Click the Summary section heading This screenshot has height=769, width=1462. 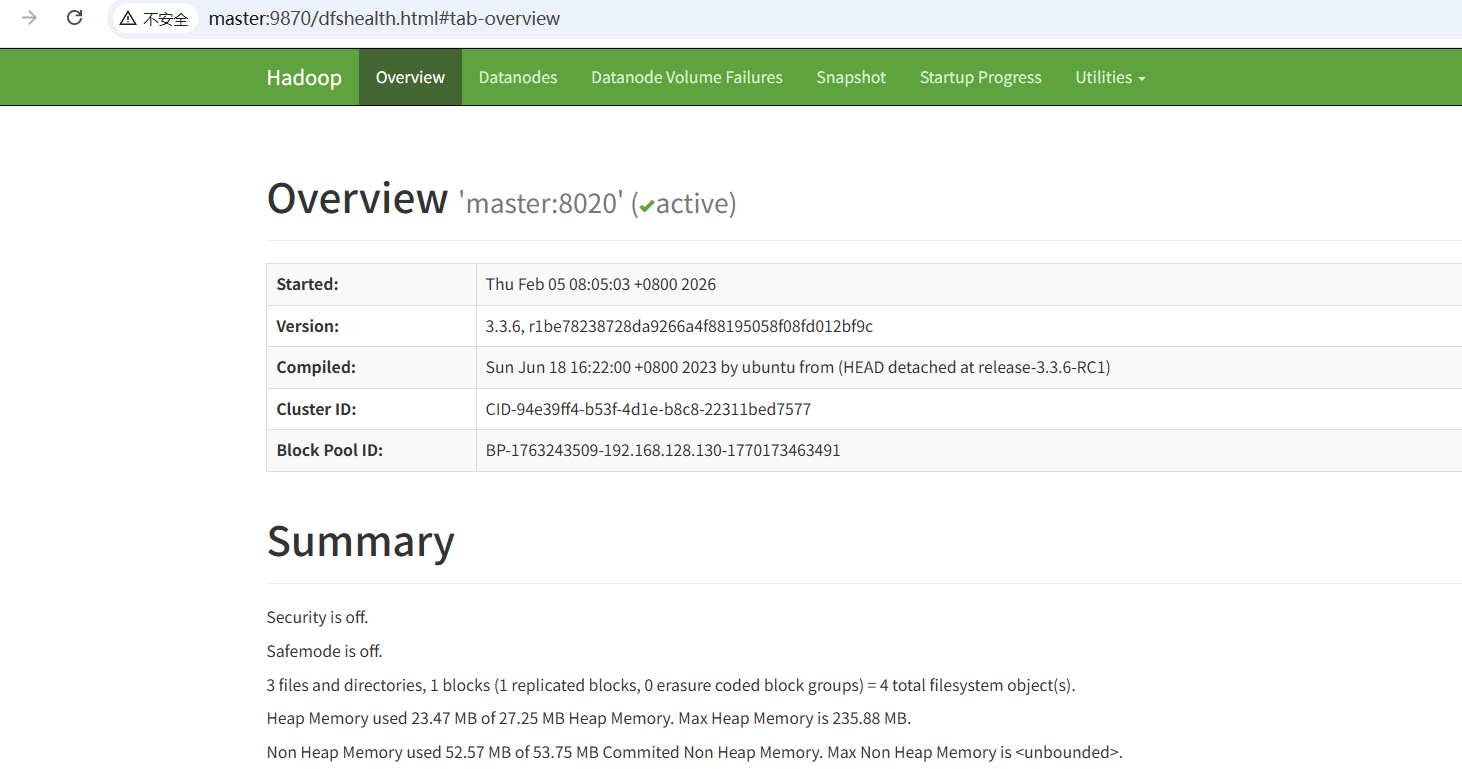tap(360, 541)
